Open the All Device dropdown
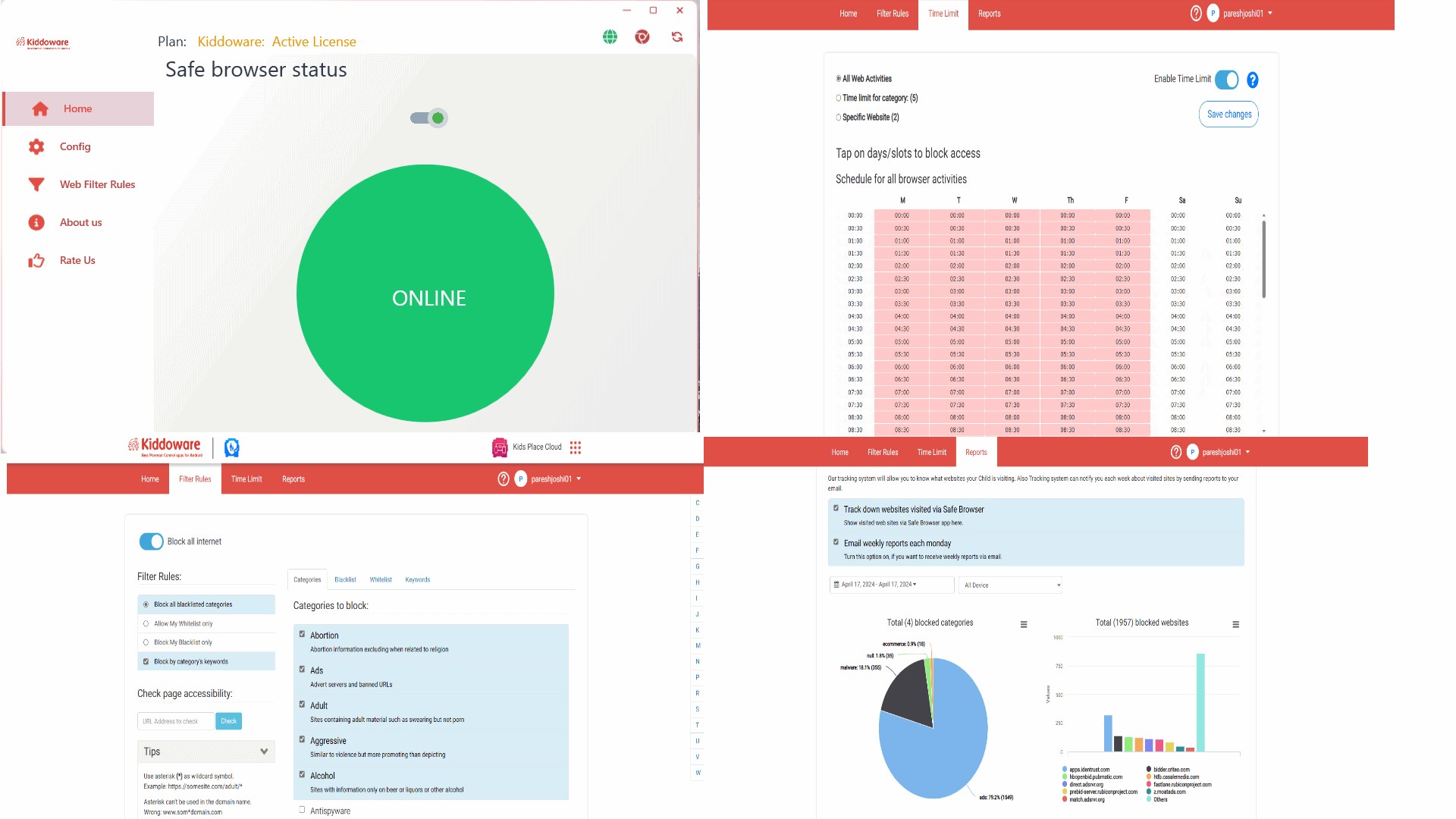Viewport: 1456px width, 819px height. (x=1012, y=585)
